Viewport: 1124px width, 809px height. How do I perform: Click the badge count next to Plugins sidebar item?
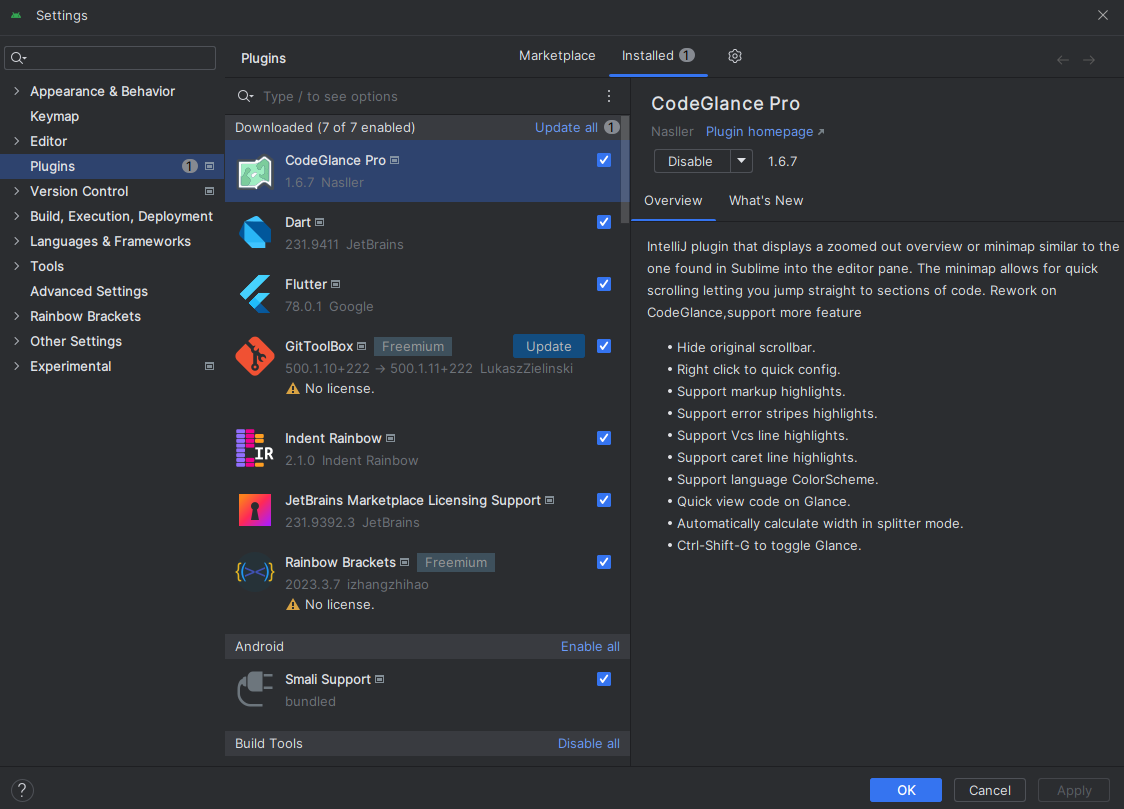click(x=189, y=166)
